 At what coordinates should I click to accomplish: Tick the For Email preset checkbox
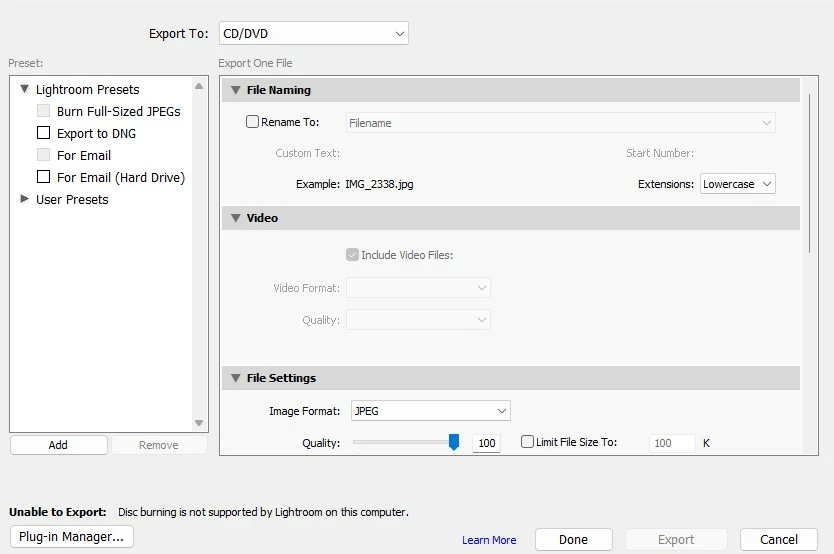click(44, 155)
